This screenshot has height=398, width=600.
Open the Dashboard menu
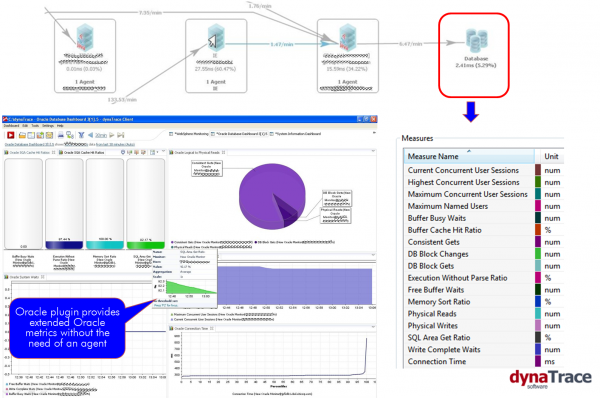coord(11,126)
